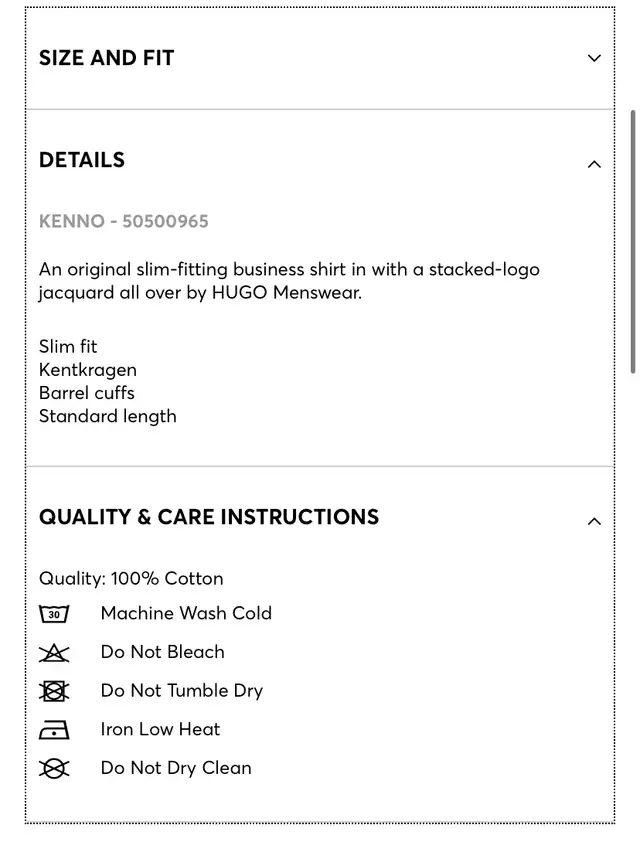Click the Do Not Dry Clean label
Image resolution: width=640 pixels, height=843 pixels.
(x=176, y=768)
